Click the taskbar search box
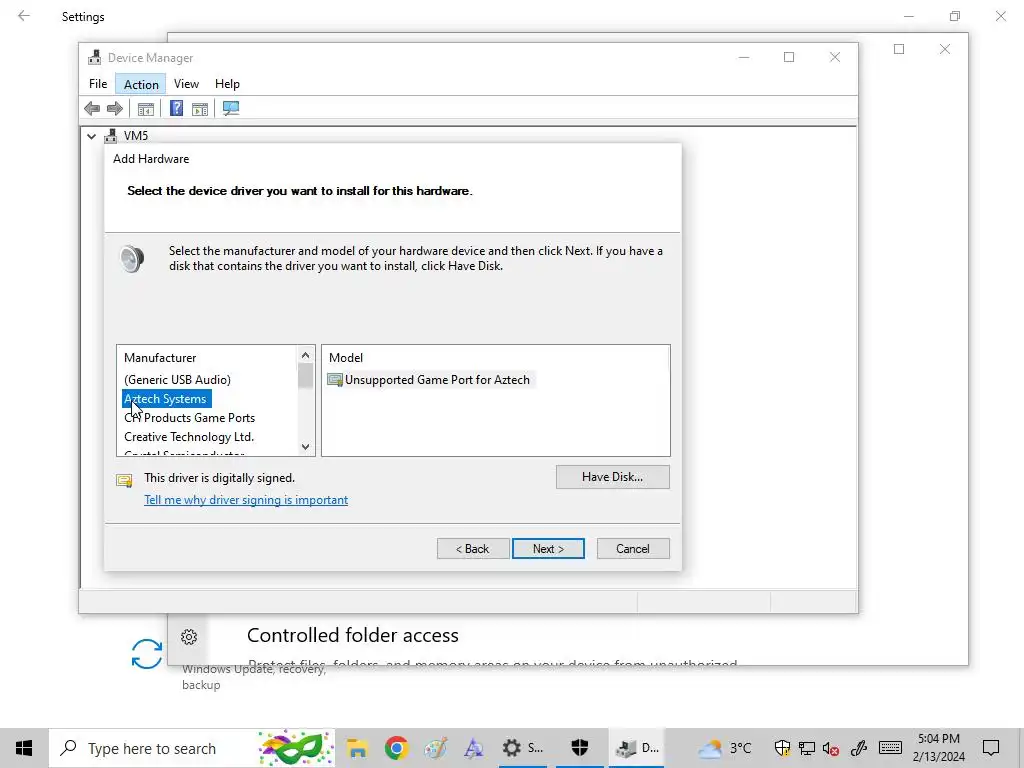The image size is (1024, 768). pos(193,748)
